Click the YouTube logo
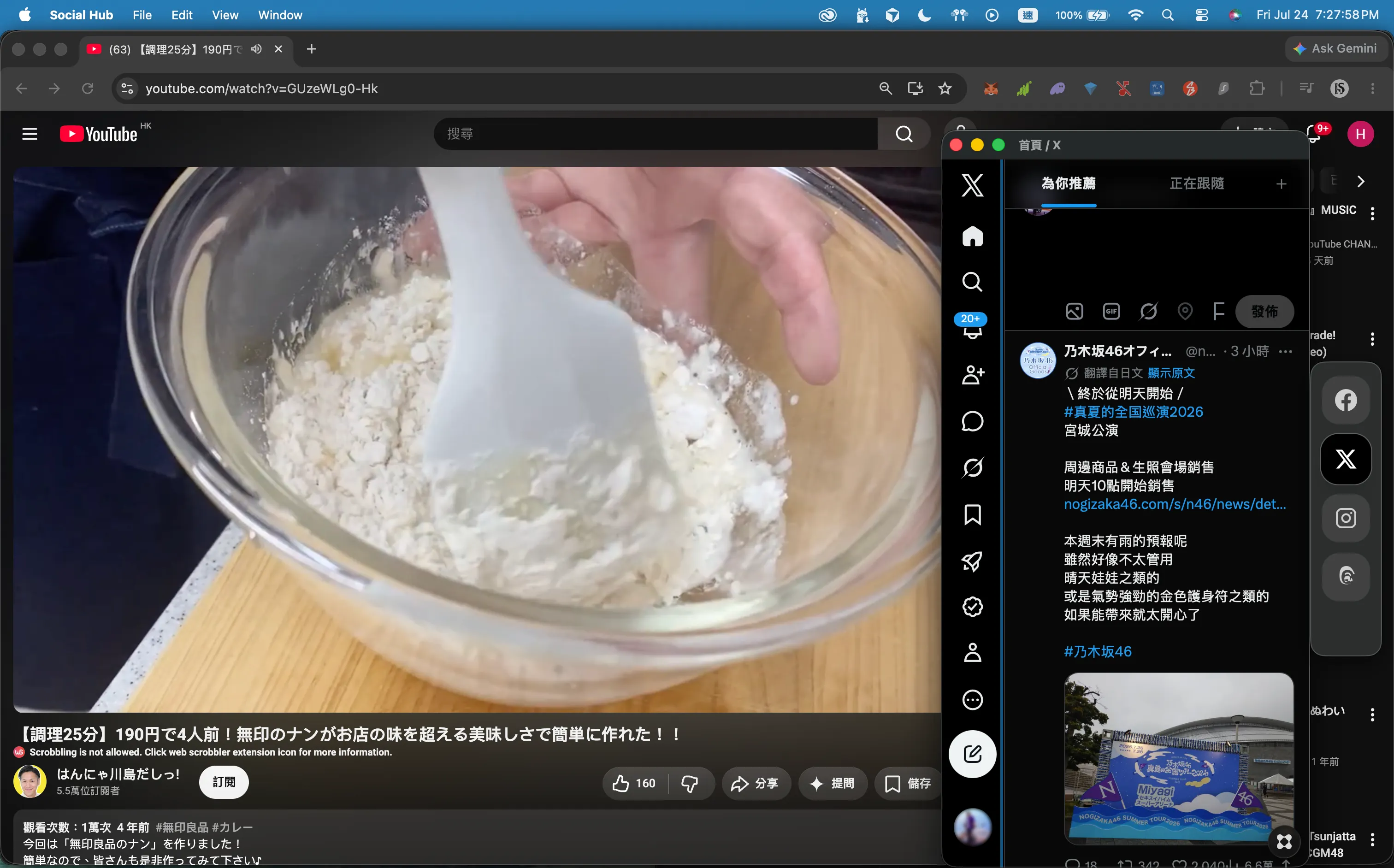 pos(99,134)
